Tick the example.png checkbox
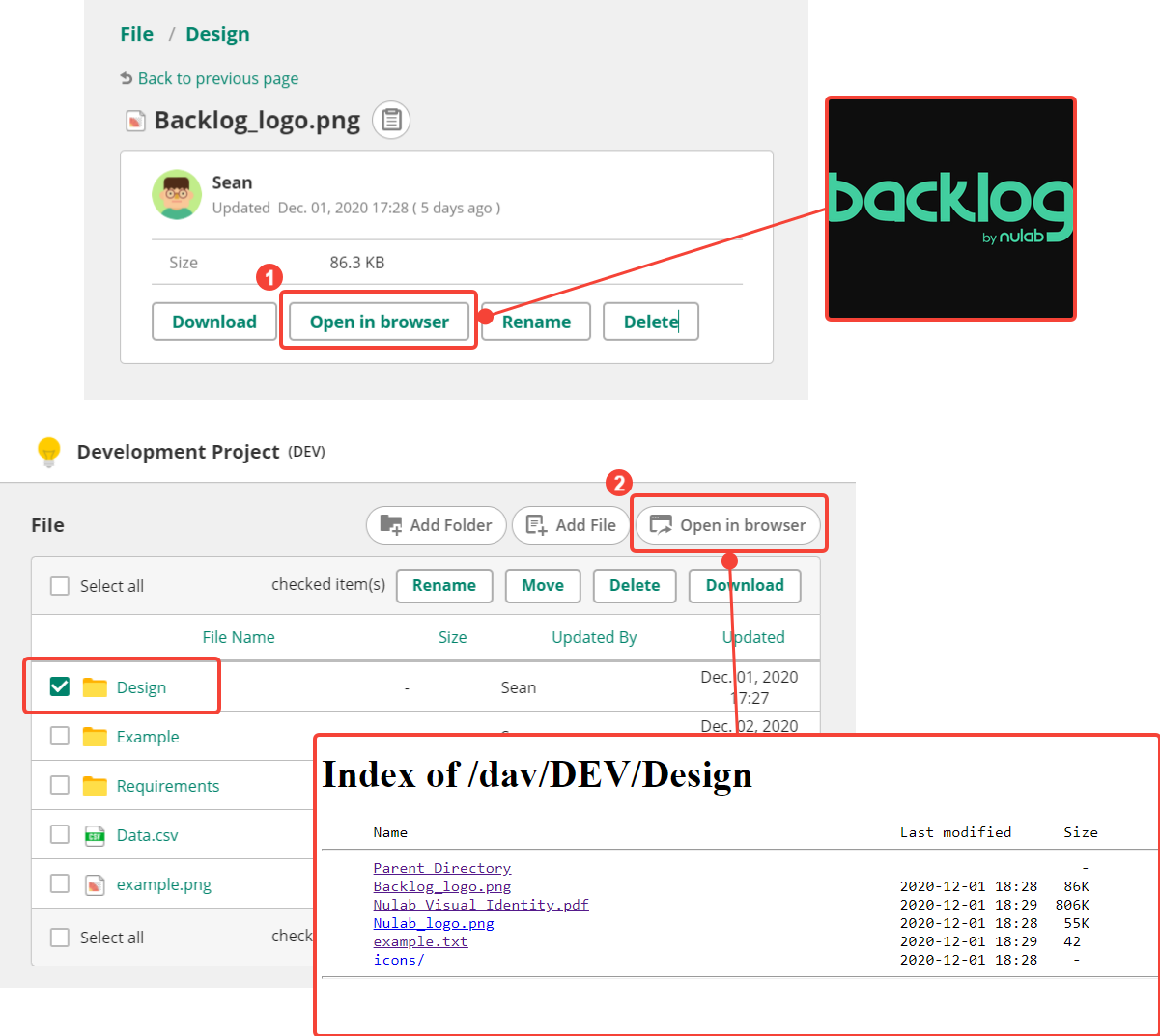The image size is (1160, 1036). (x=60, y=883)
